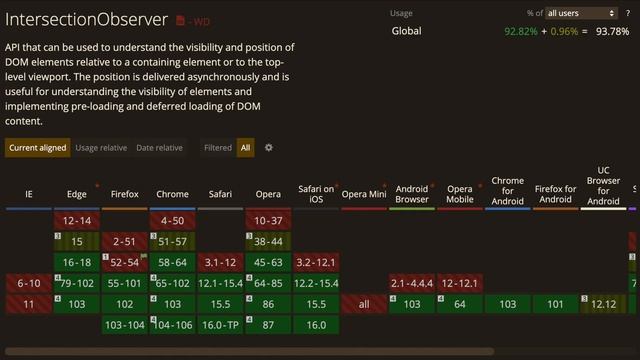
Task: Select the Edge 15 cell
Action: pyautogui.click(x=77, y=242)
